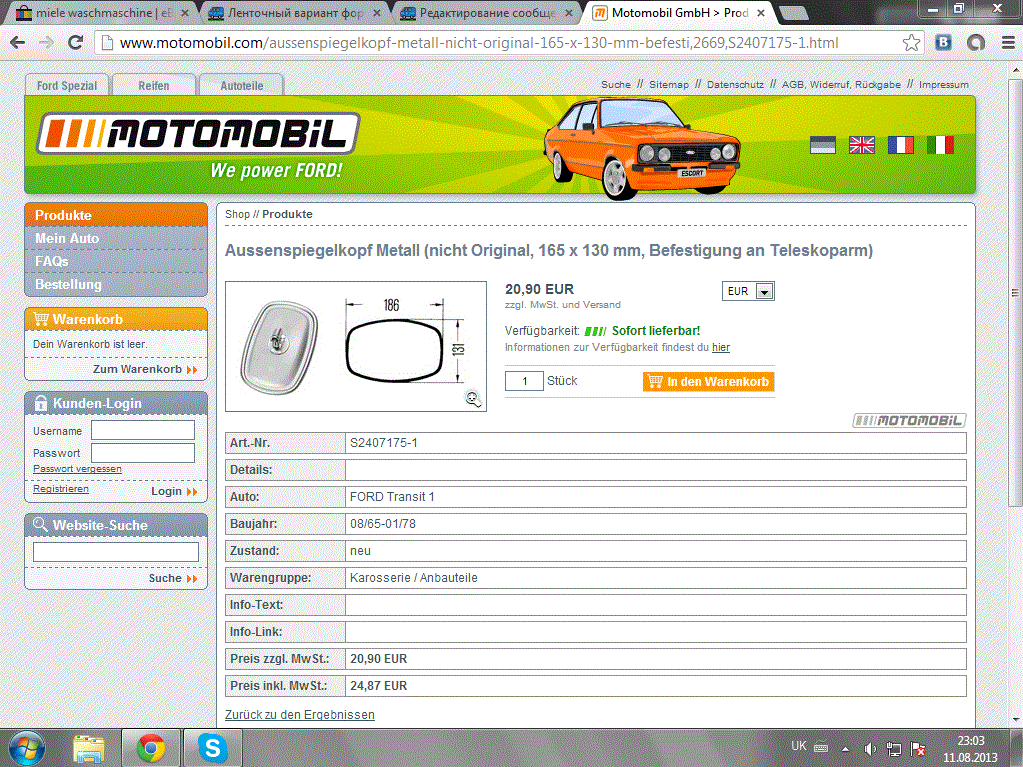
Task: Click Zurück zu den Ergebnissen link
Action: tap(299, 715)
